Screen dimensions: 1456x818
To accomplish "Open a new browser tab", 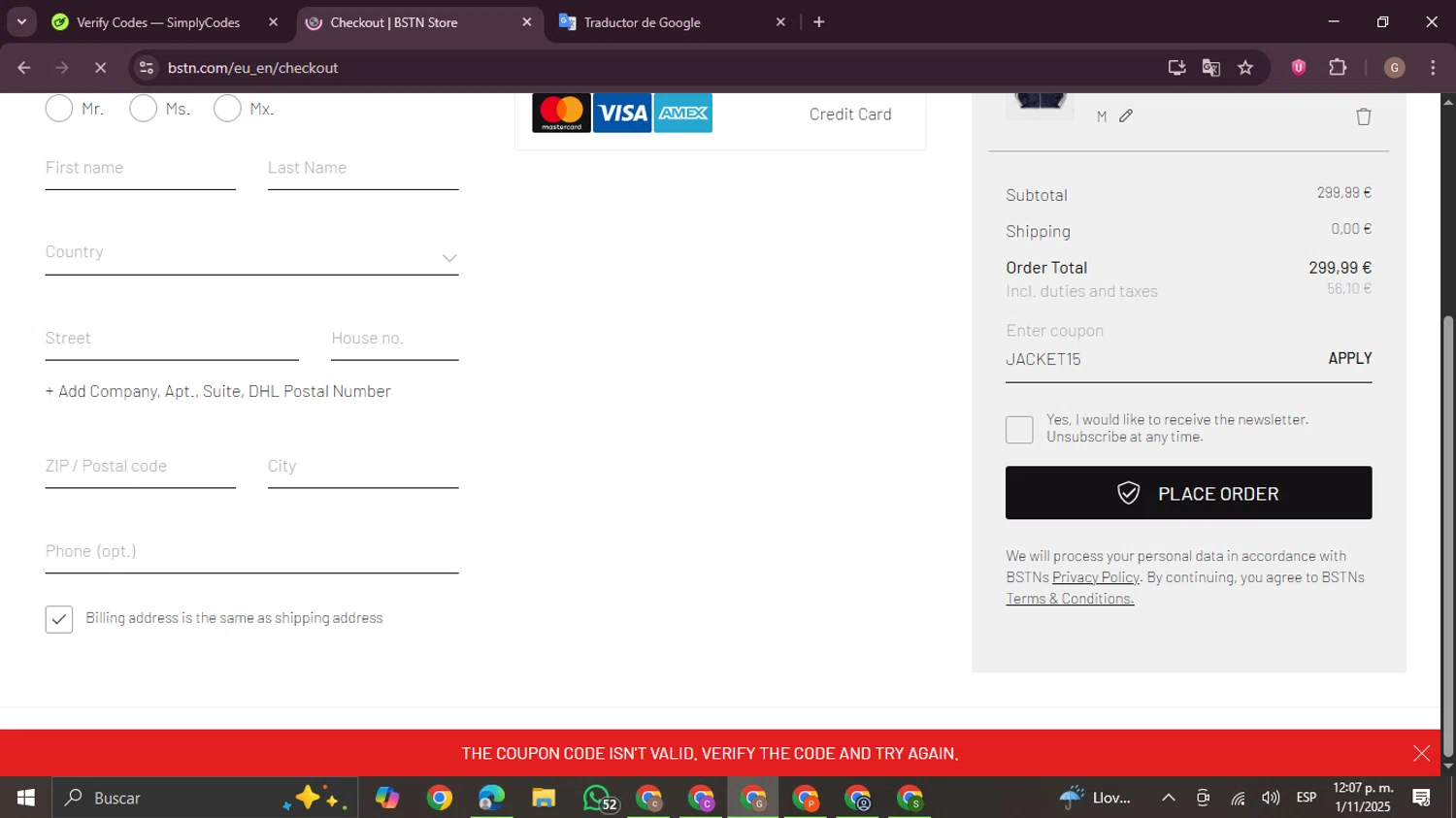I will (819, 22).
